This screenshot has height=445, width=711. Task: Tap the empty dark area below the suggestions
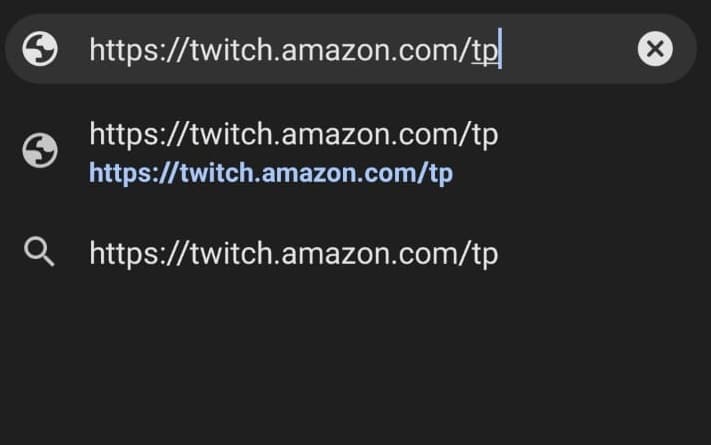tap(356, 363)
